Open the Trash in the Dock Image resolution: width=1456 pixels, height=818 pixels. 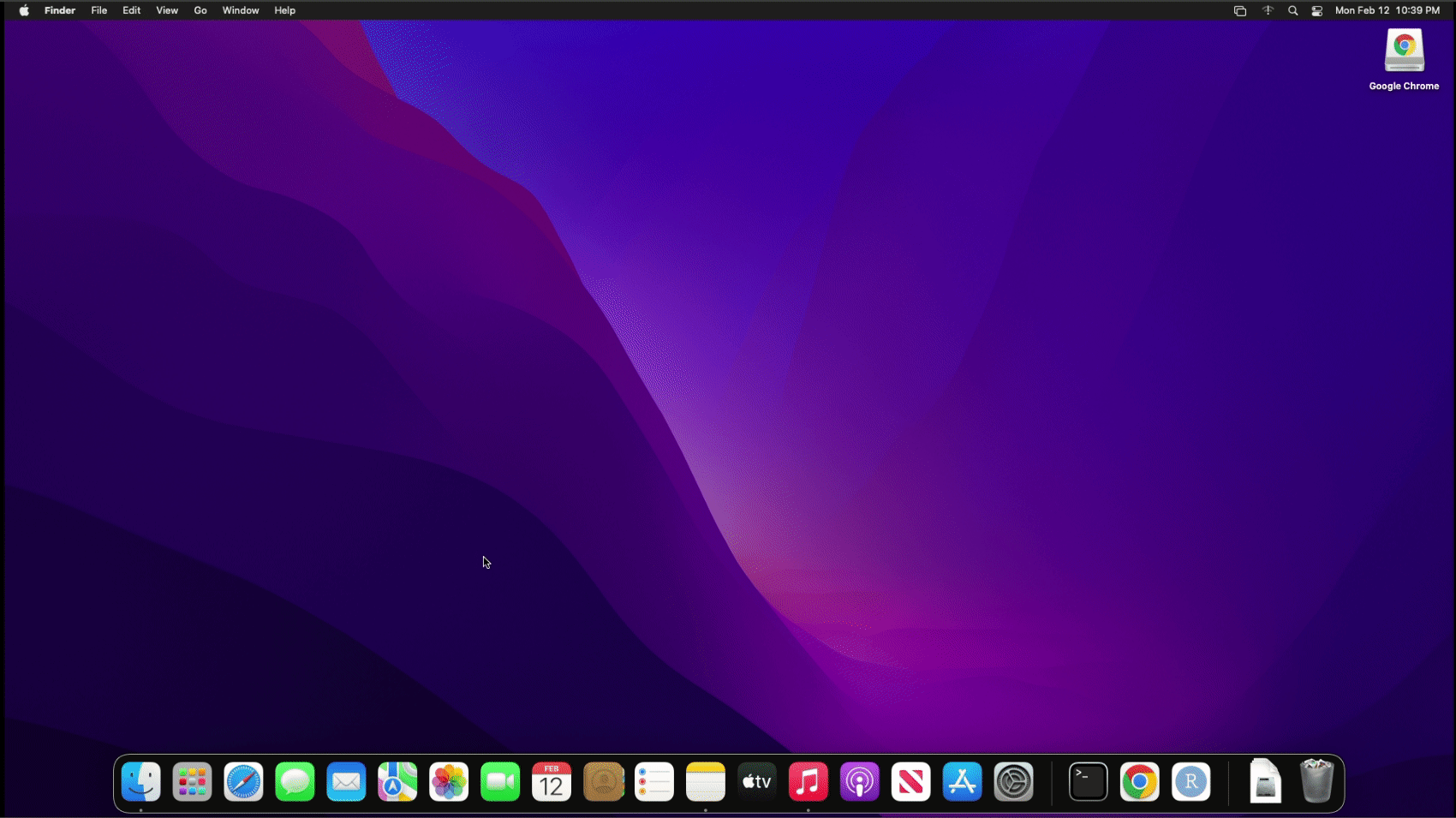point(1316,781)
